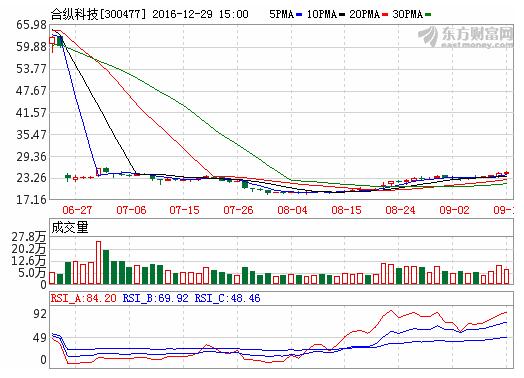Click the 30PMA green legend swatch
524x378 pixels.
[428, 15]
